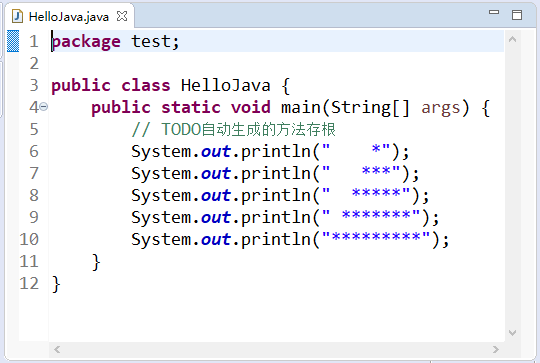The height and width of the screenshot is (363, 540).
Task: Click line number 6 in ruler
Action: click(34, 151)
